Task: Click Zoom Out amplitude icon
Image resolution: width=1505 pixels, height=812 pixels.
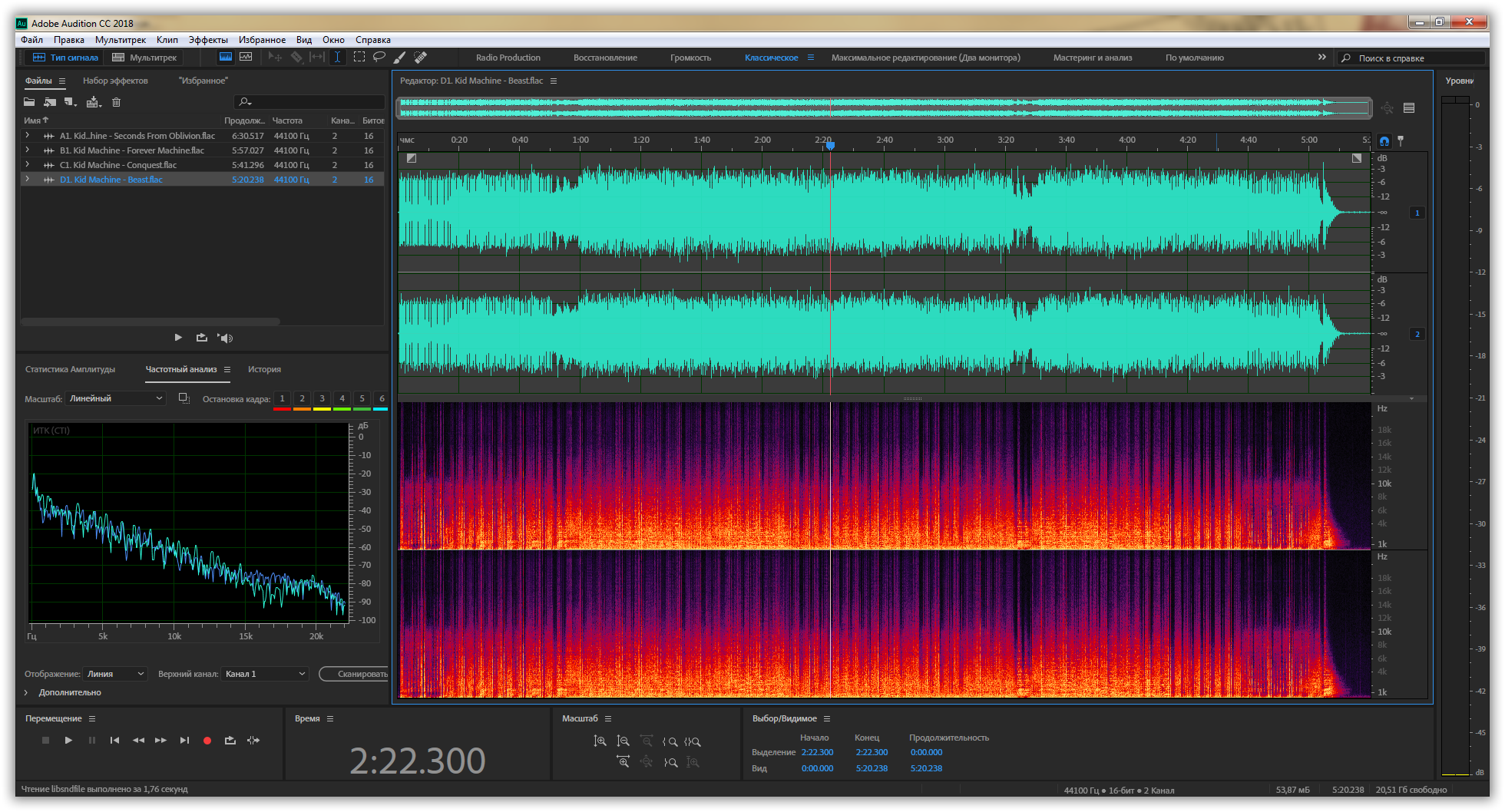Action: [x=623, y=741]
